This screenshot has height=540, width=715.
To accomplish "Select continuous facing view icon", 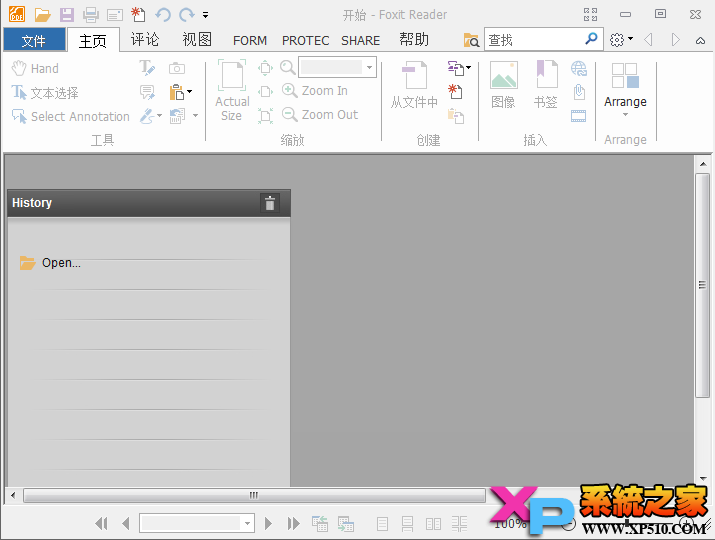I will point(459,524).
